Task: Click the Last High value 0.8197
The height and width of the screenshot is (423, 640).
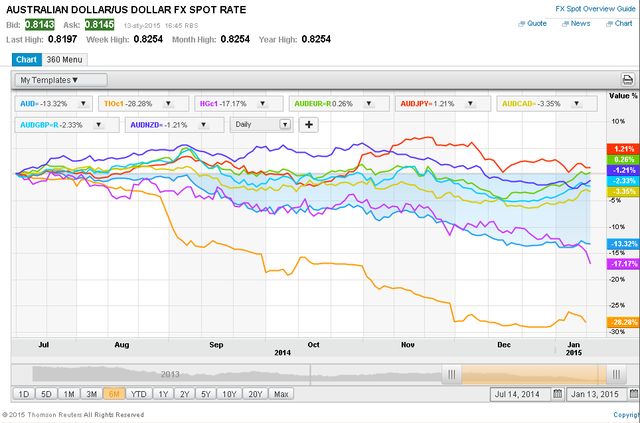Action: click(62, 39)
